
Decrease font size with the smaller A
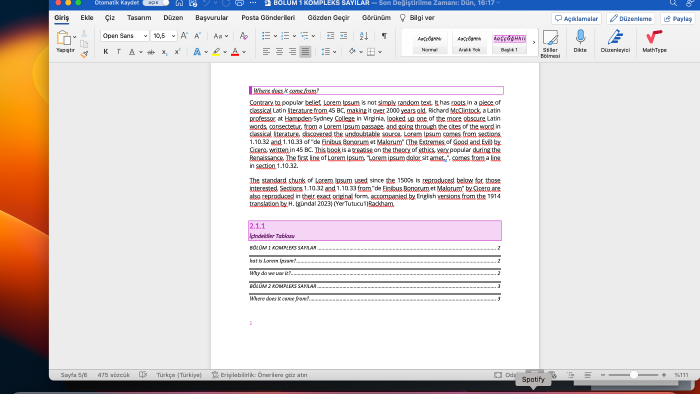[x=197, y=36]
